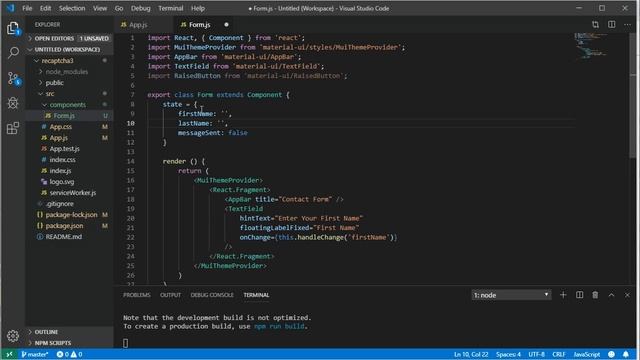Open the Manage gear menu
The width and height of the screenshot is (640, 360).
coord(13,336)
